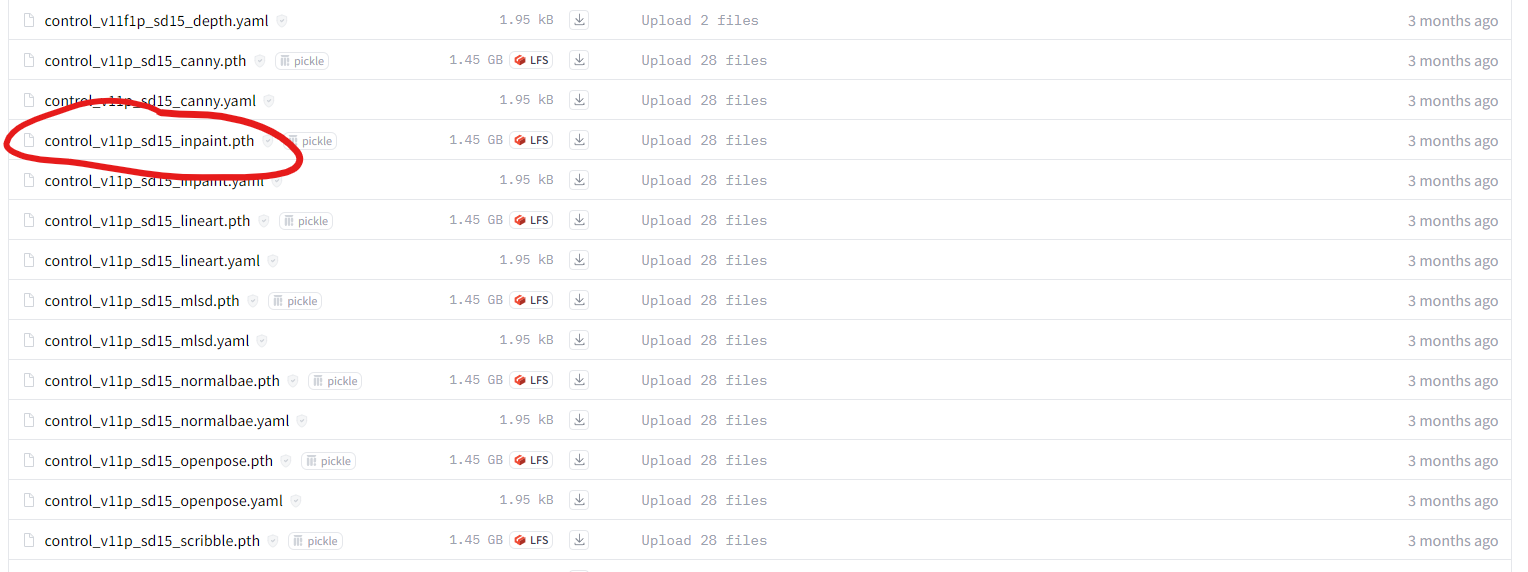This screenshot has height=572, width=1528.
Task: Open 'Upload 2 files' commit message
Action: (700, 20)
